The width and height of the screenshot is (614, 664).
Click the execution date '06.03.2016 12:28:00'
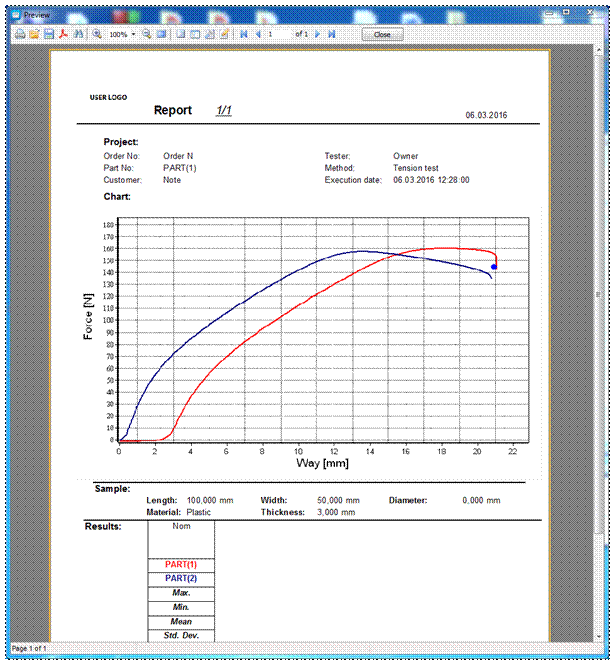pos(431,180)
